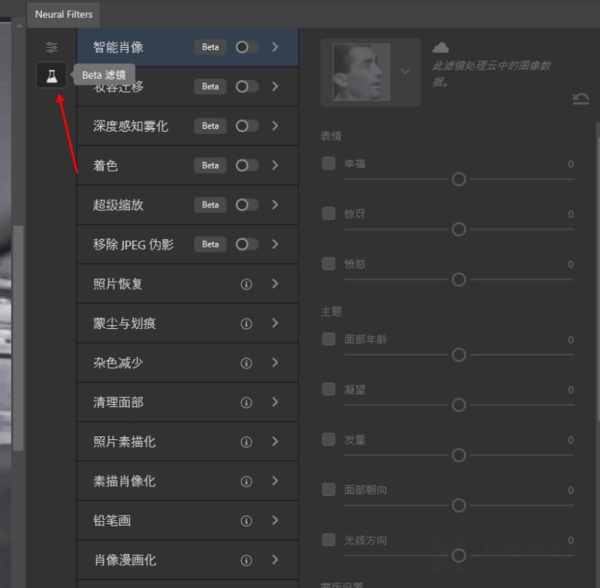Click the cloud icon beside face thumbnail
The image size is (600, 588).
pos(440,47)
